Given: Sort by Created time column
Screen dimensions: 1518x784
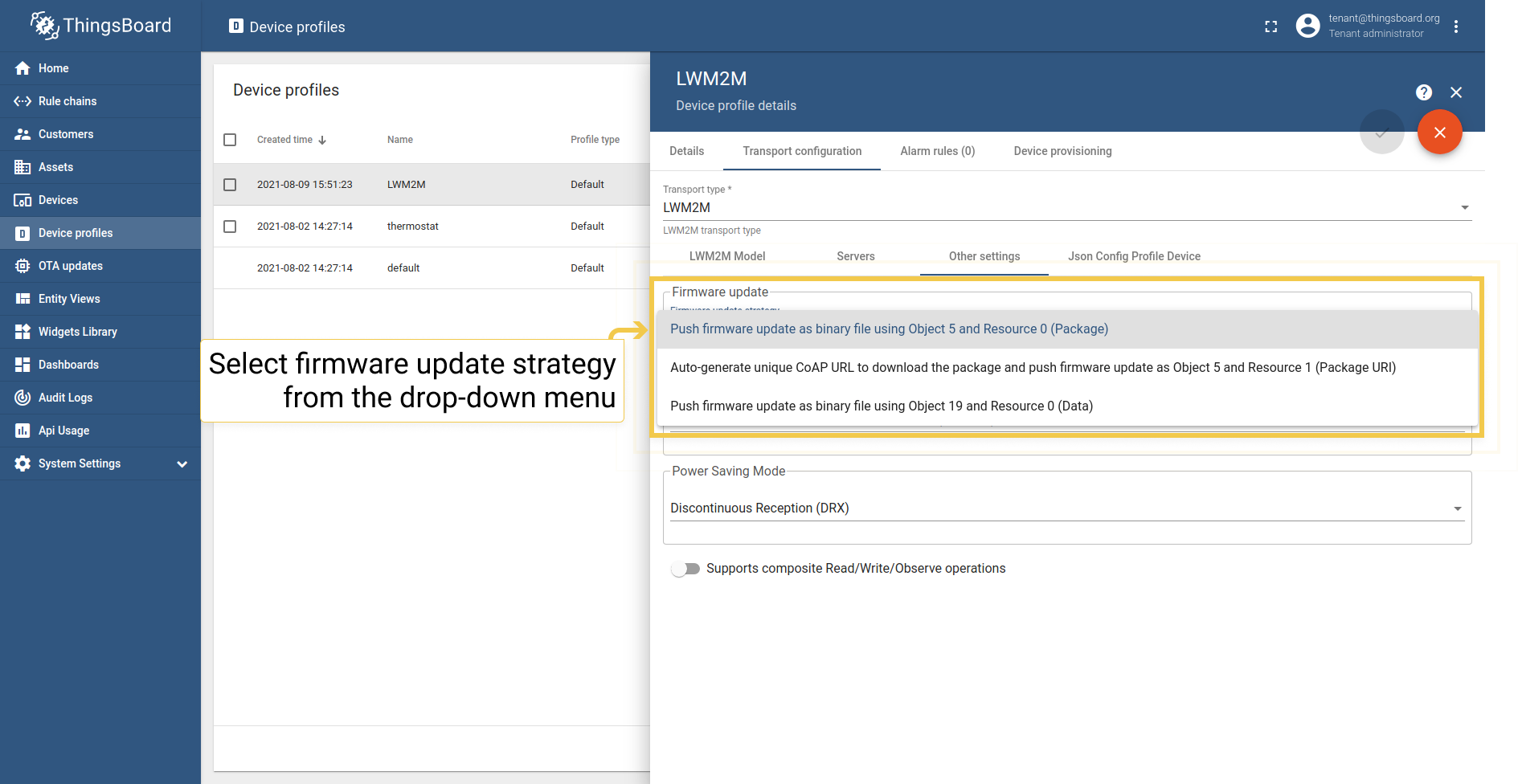Looking at the screenshot, I should pyautogui.click(x=291, y=139).
